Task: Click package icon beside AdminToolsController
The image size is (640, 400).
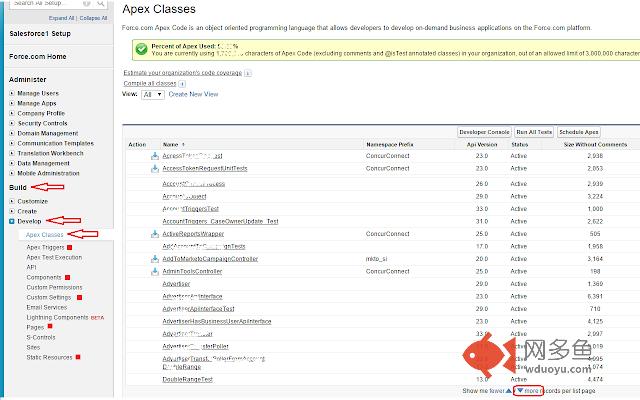Action: [155, 271]
